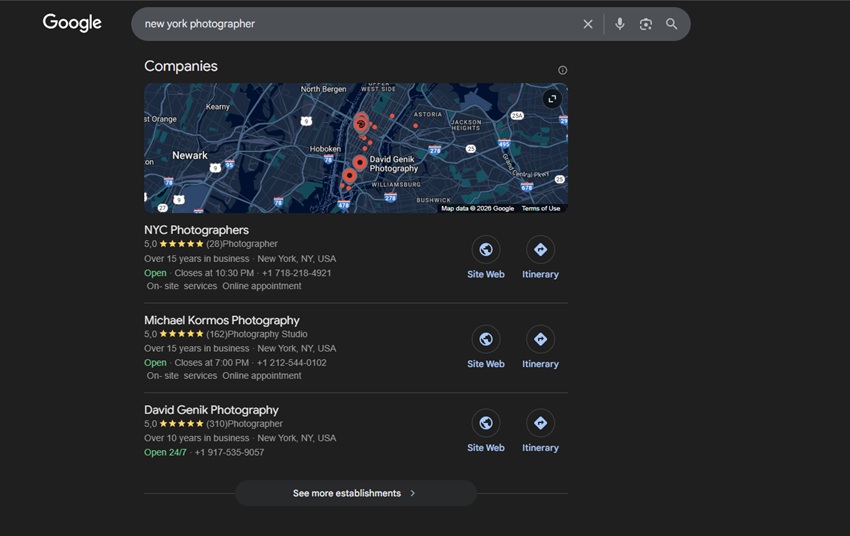Open Michael Kormos Photography website icon
Screen dimensions: 850x536
pyautogui.click(x=486, y=339)
